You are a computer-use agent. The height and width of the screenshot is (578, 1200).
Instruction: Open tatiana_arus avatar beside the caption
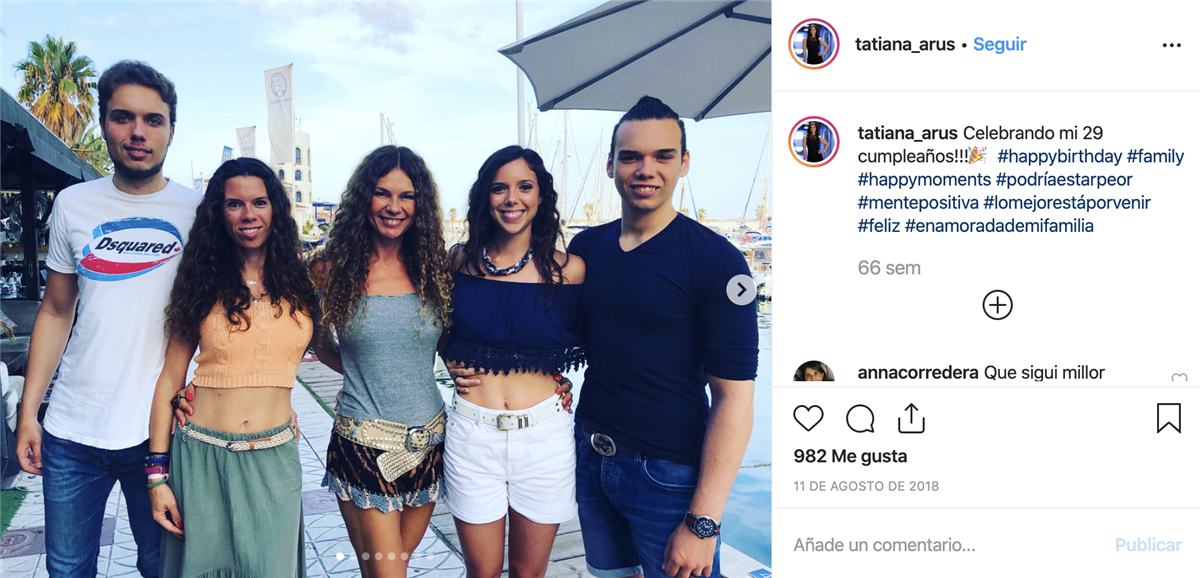click(x=813, y=142)
